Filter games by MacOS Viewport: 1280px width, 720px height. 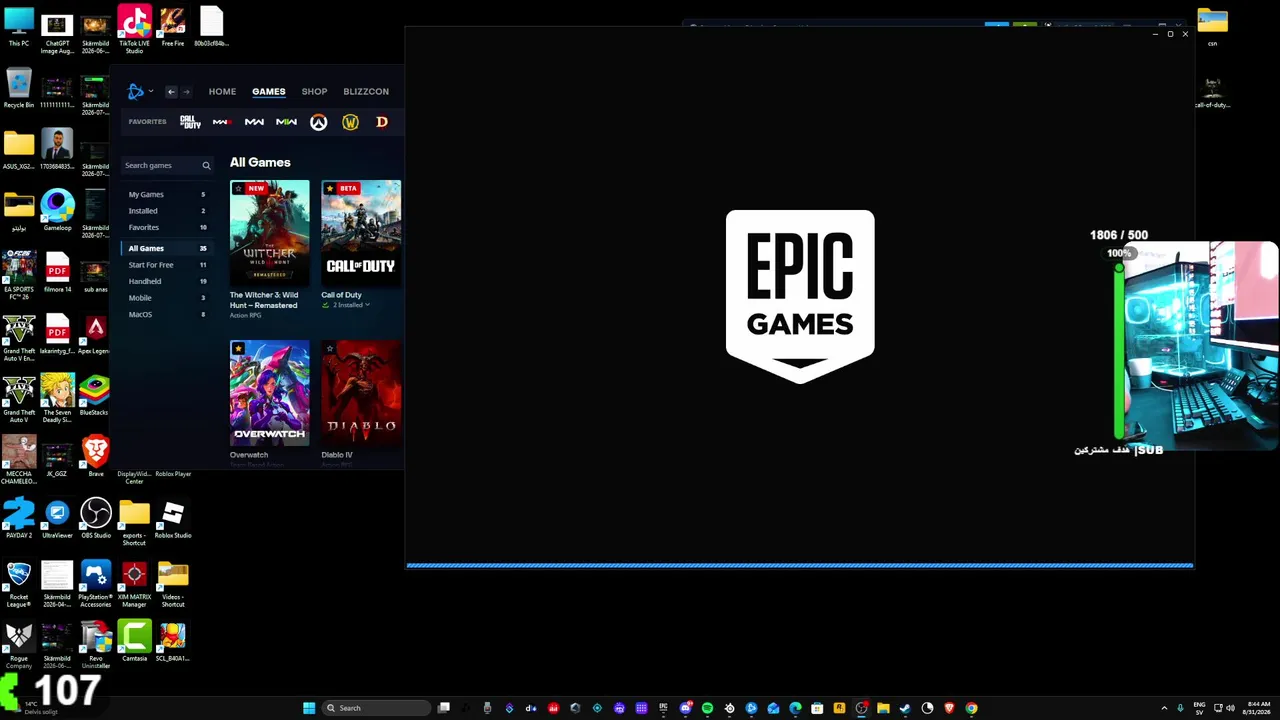tap(166, 315)
